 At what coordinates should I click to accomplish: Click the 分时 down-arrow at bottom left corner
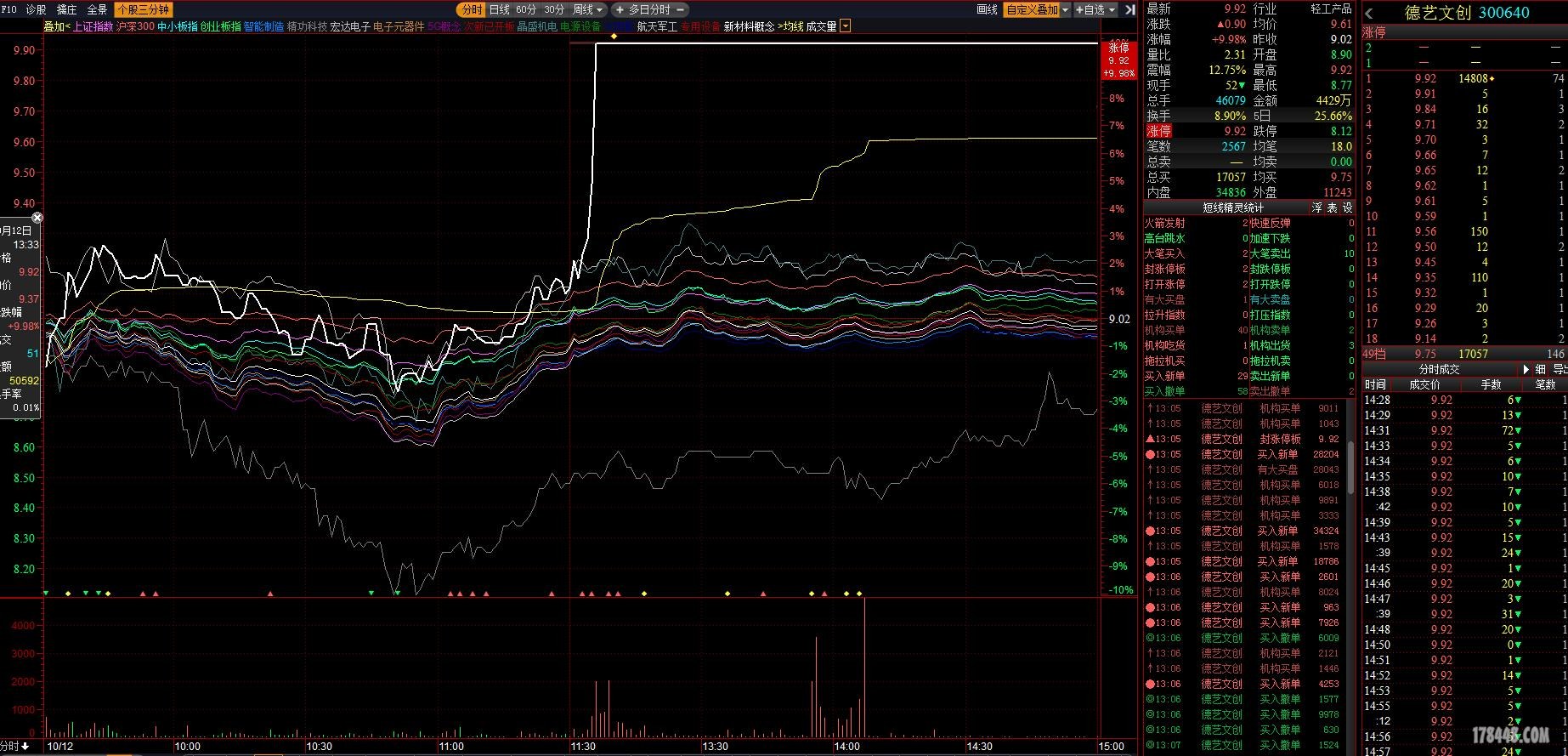[15, 746]
